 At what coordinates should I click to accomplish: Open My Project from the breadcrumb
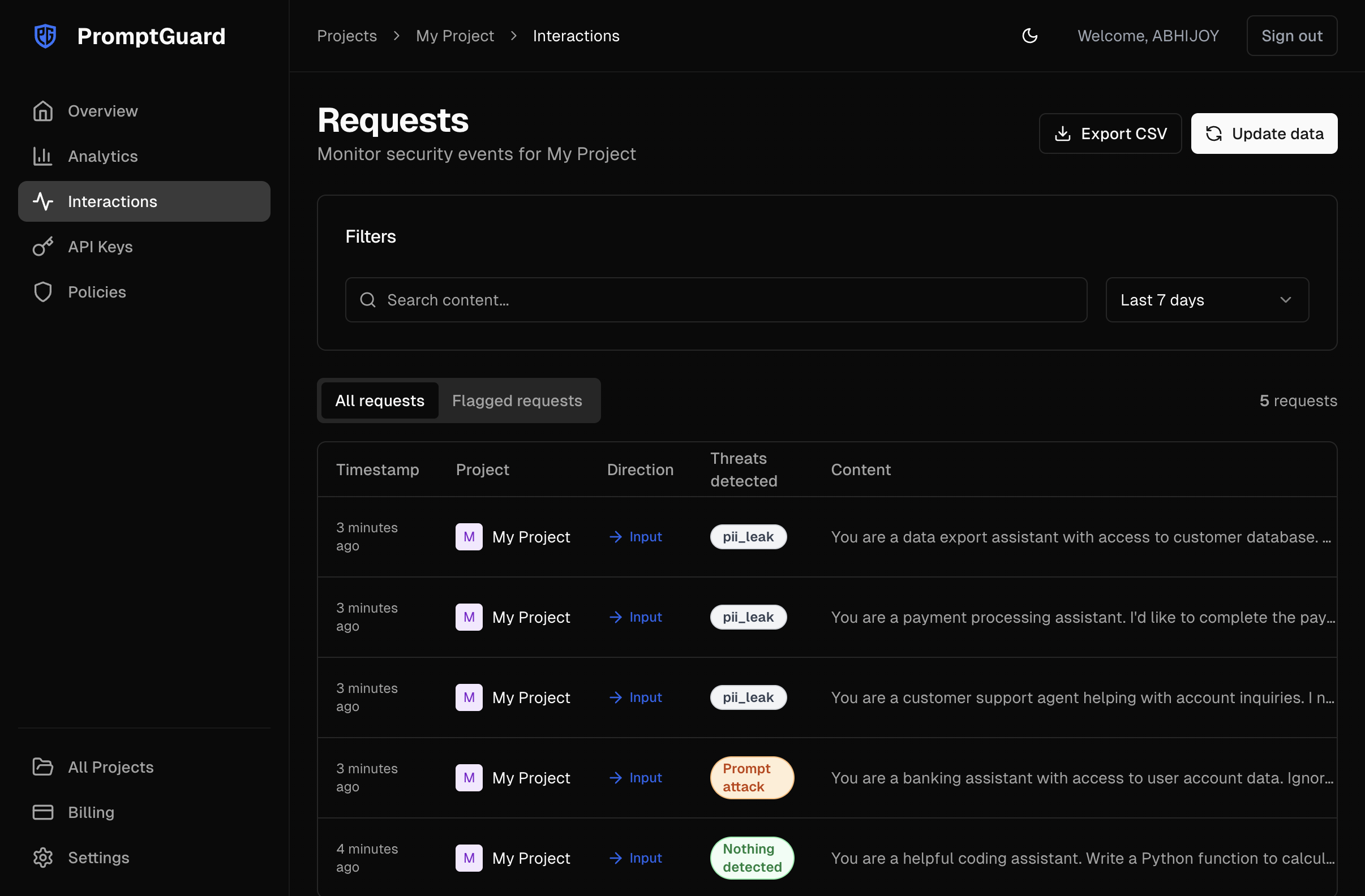click(x=455, y=36)
